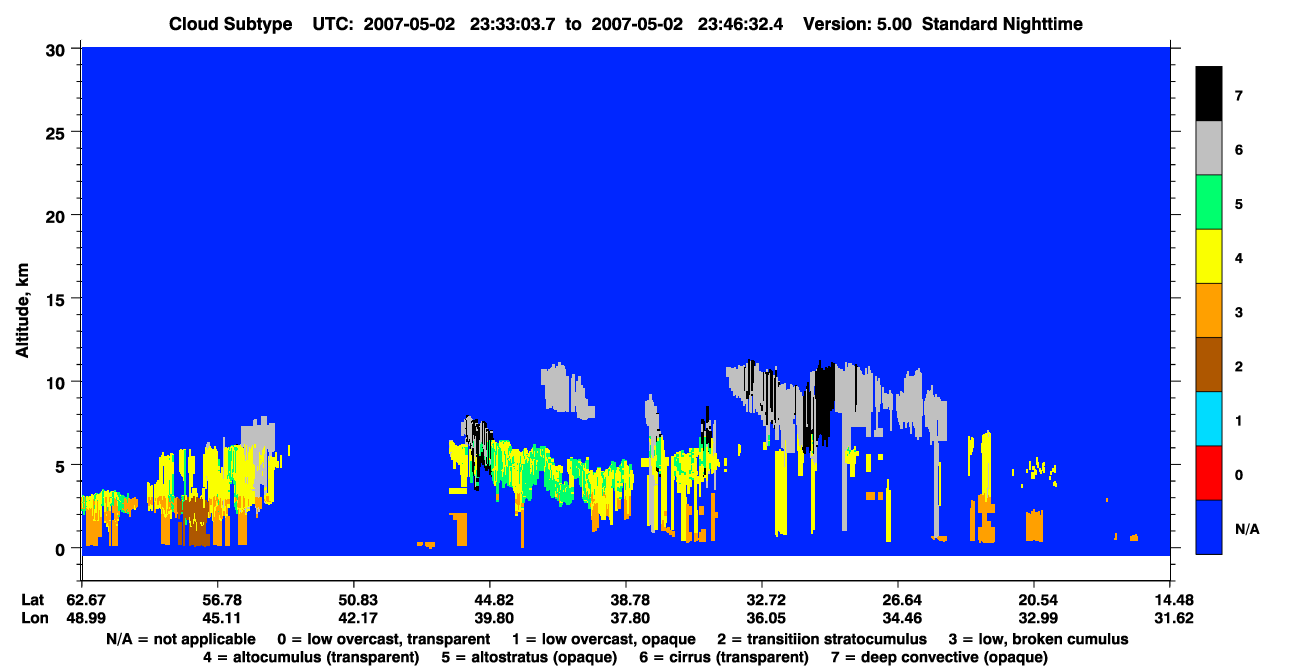Screen dimensions: 1300x667
Task: Click the 'Version: 5.00' text in the title
Action: pyautogui.click(x=857, y=24)
